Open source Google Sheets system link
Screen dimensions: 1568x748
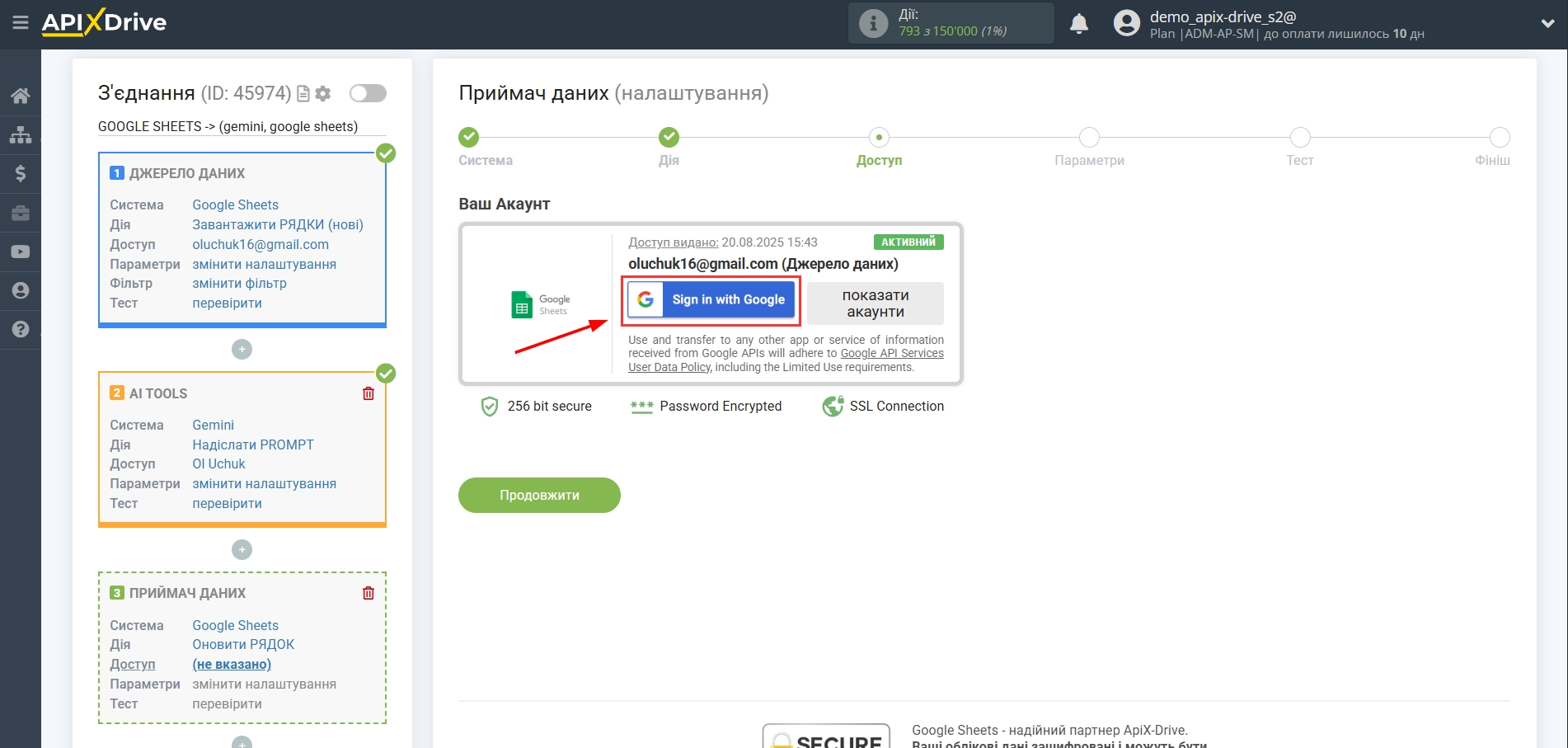[235, 205]
